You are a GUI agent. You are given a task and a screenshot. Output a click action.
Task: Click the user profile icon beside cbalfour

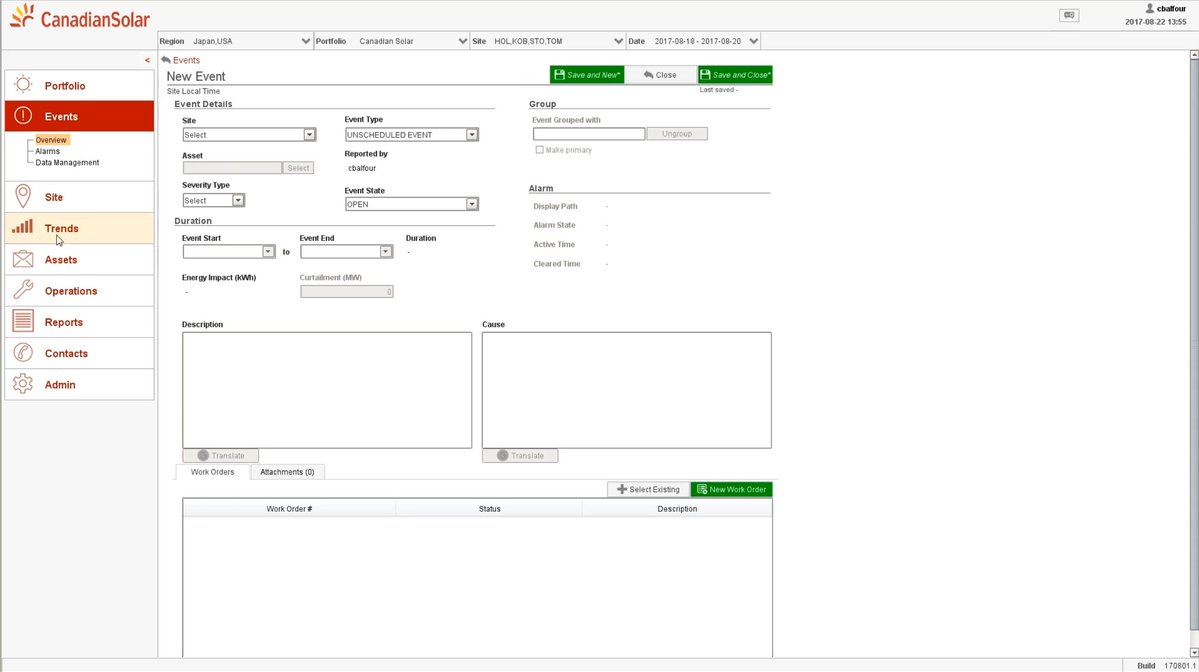[1149, 8]
